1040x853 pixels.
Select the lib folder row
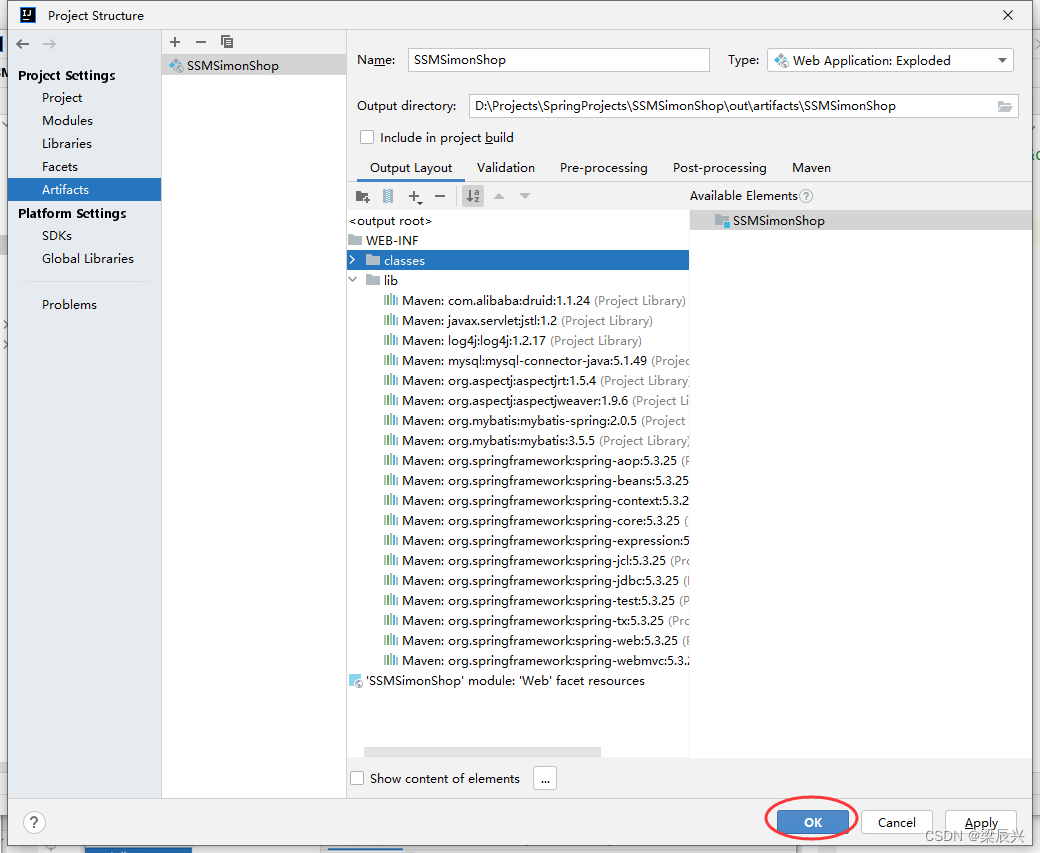[518, 280]
